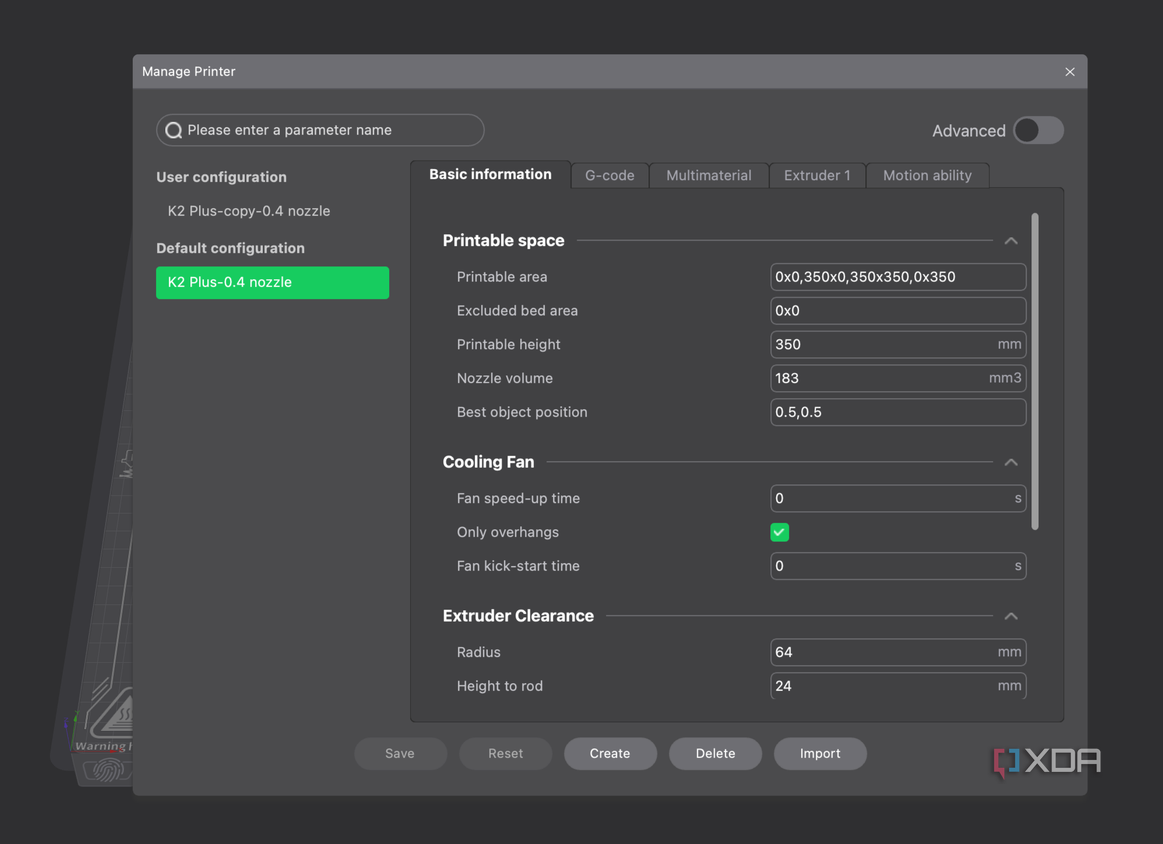
Task: Collapse the Extruder Clearance section
Action: pos(1011,616)
